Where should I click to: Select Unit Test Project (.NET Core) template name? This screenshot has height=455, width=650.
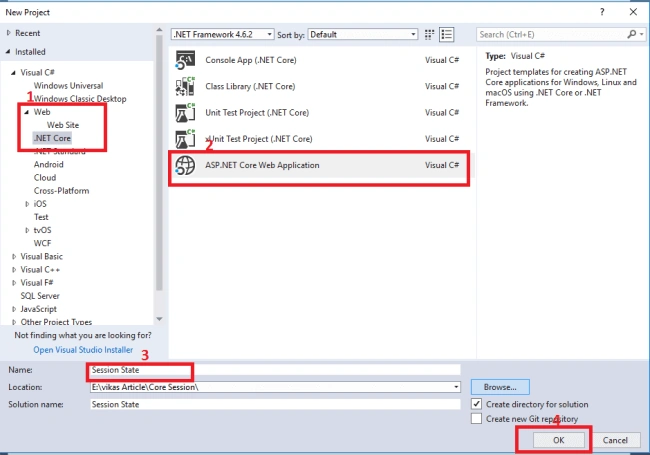point(257,113)
